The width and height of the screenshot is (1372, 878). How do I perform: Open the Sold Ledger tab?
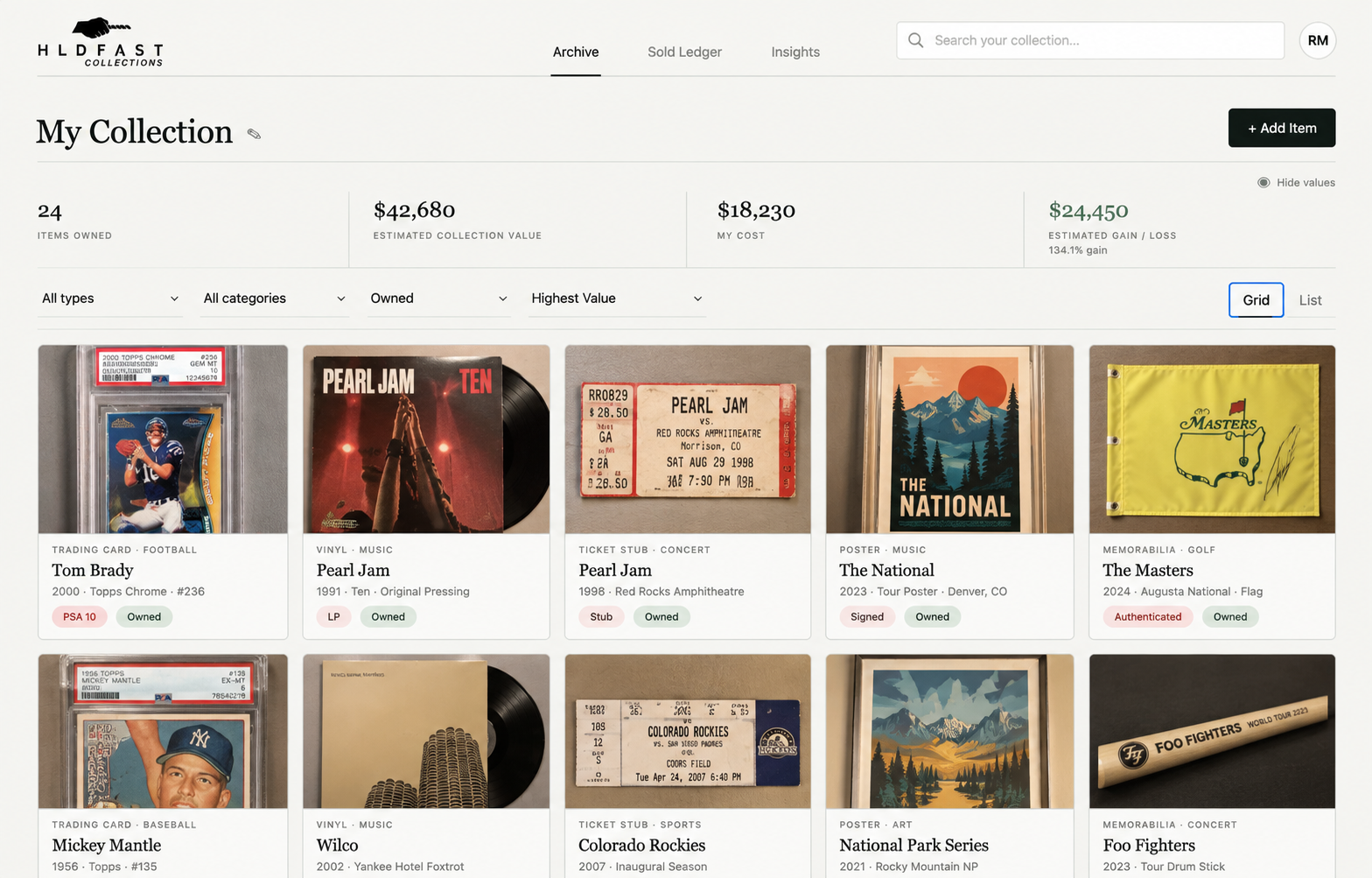click(684, 52)
